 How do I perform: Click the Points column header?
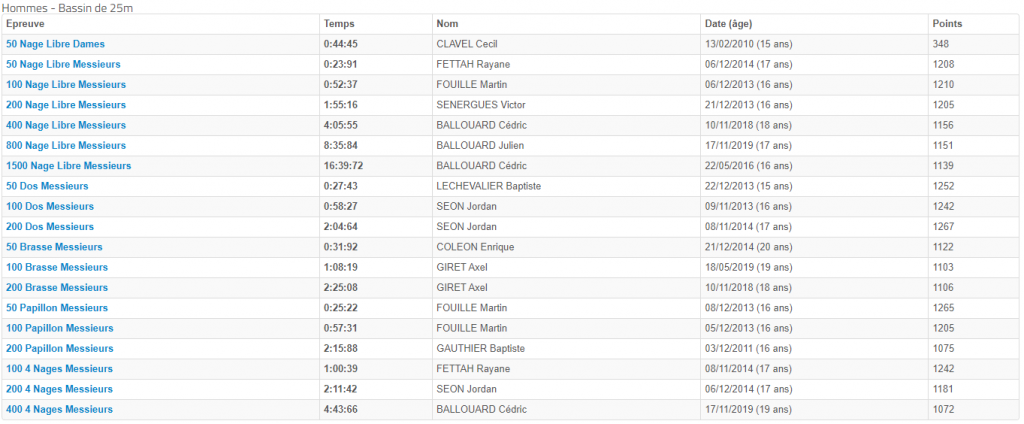tap(947, 24)
